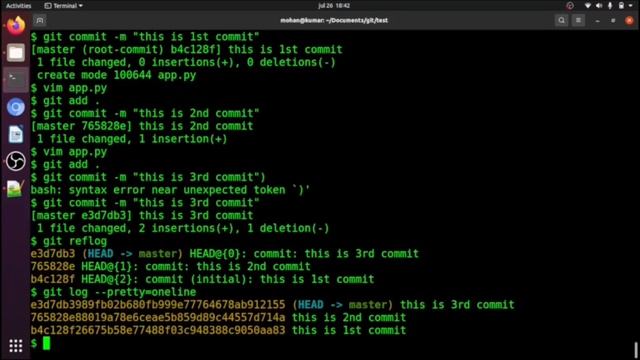Click the microphone indicator icon

[x=610, y=6]
